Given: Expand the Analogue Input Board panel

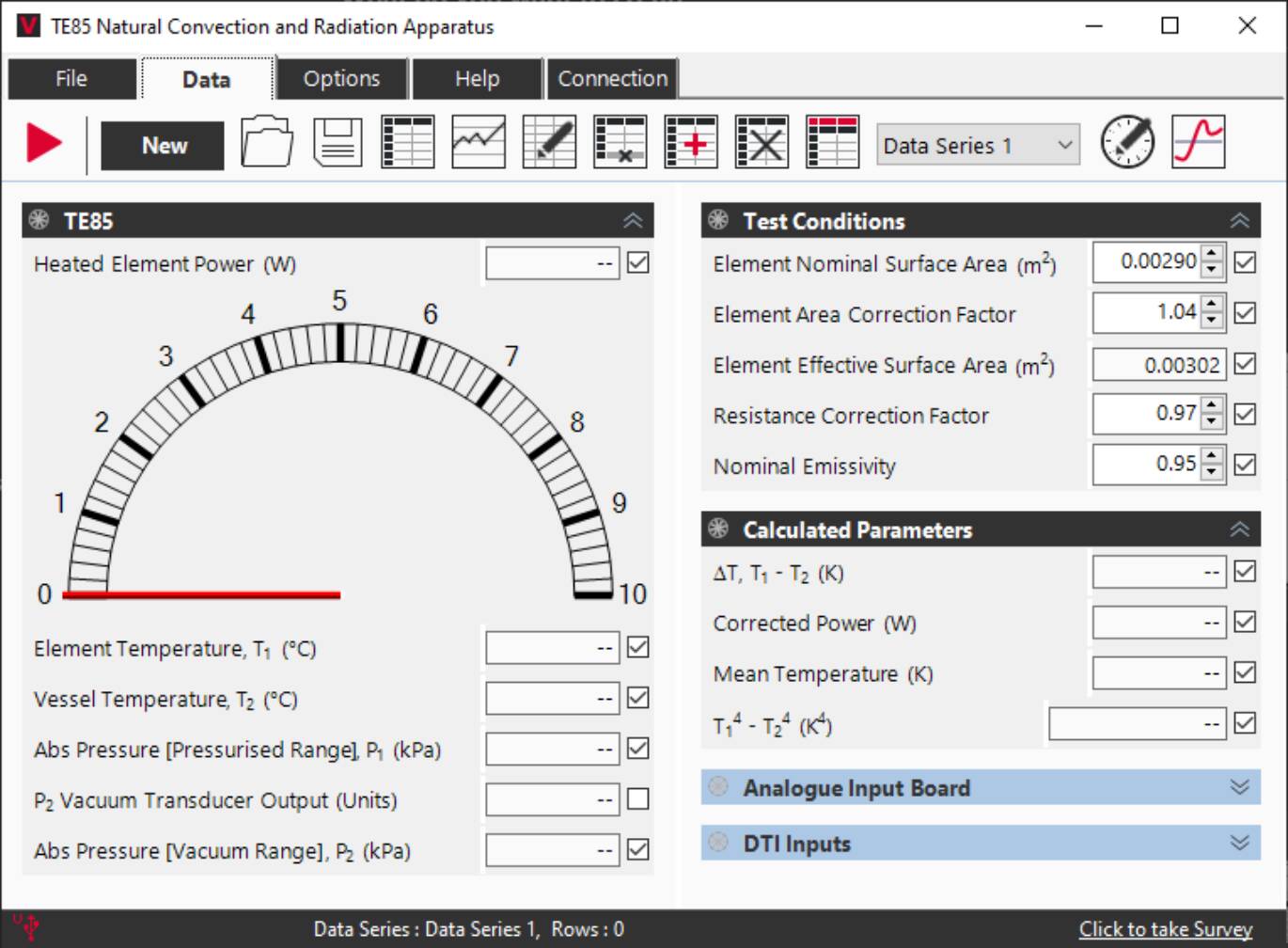Looking at the screenshot, I should [1239, 787].
